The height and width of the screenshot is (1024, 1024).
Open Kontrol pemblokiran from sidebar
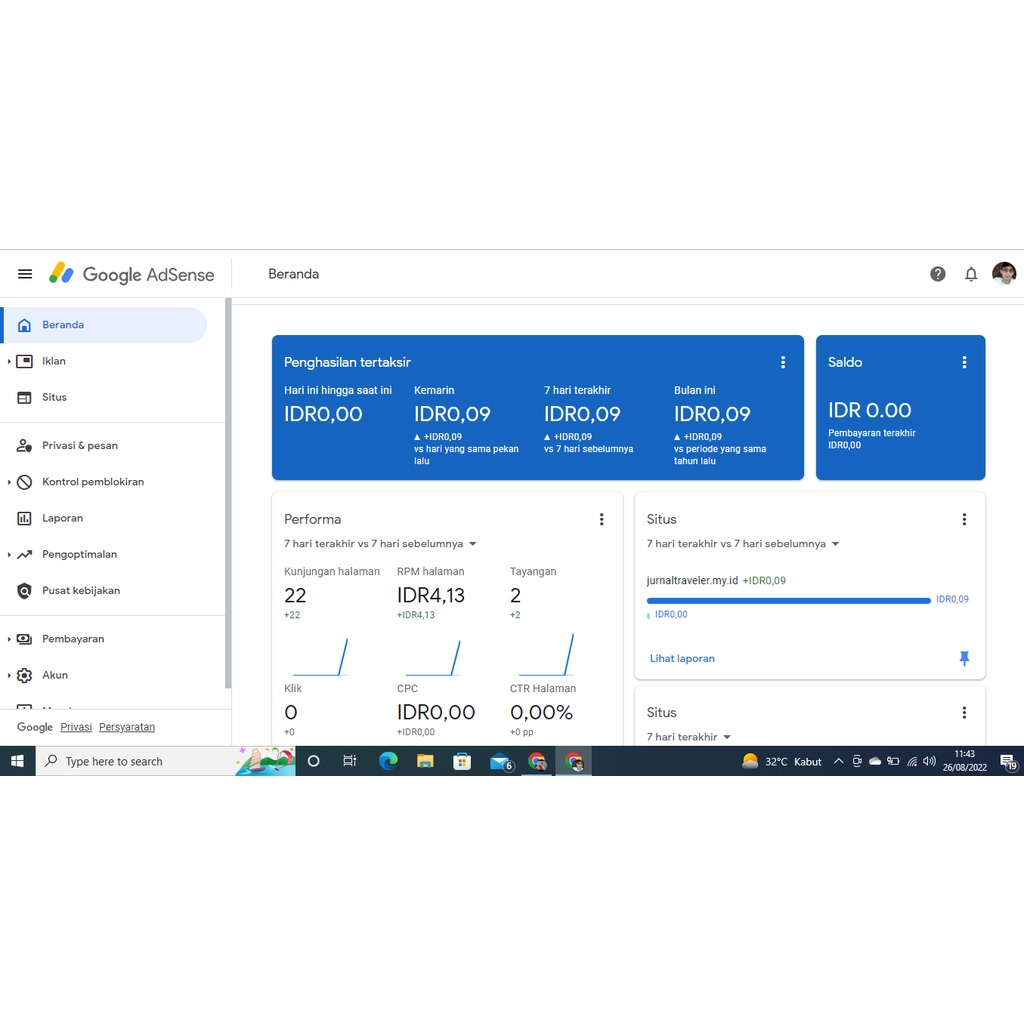point(22,482)
